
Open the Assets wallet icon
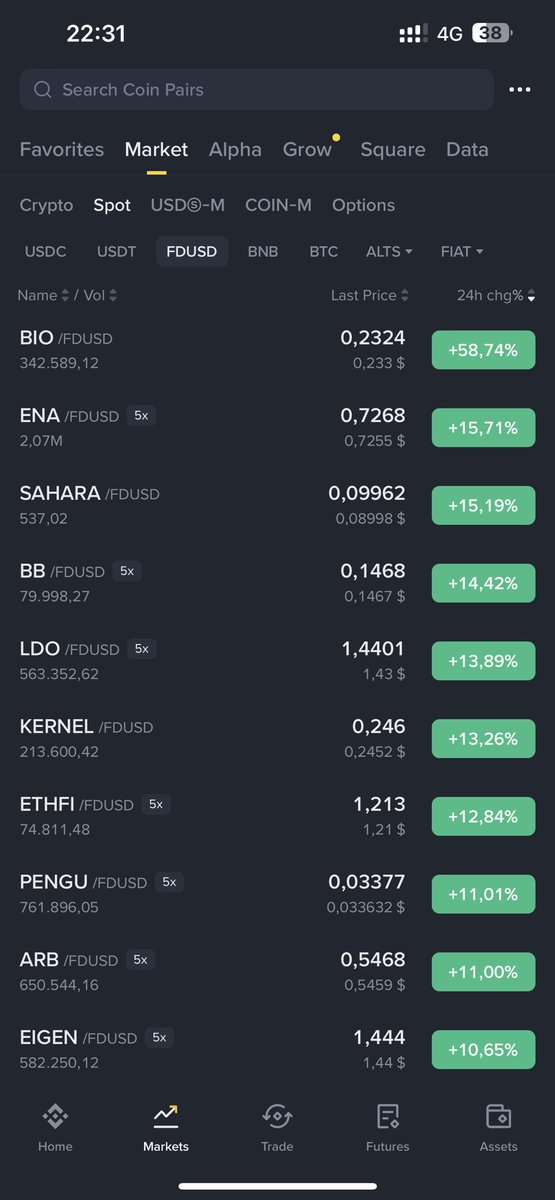click(498, 1116)
